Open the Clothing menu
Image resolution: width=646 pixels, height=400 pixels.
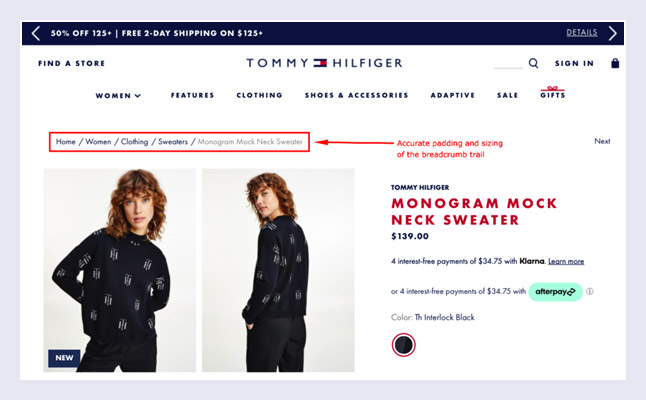pos(260,95)
